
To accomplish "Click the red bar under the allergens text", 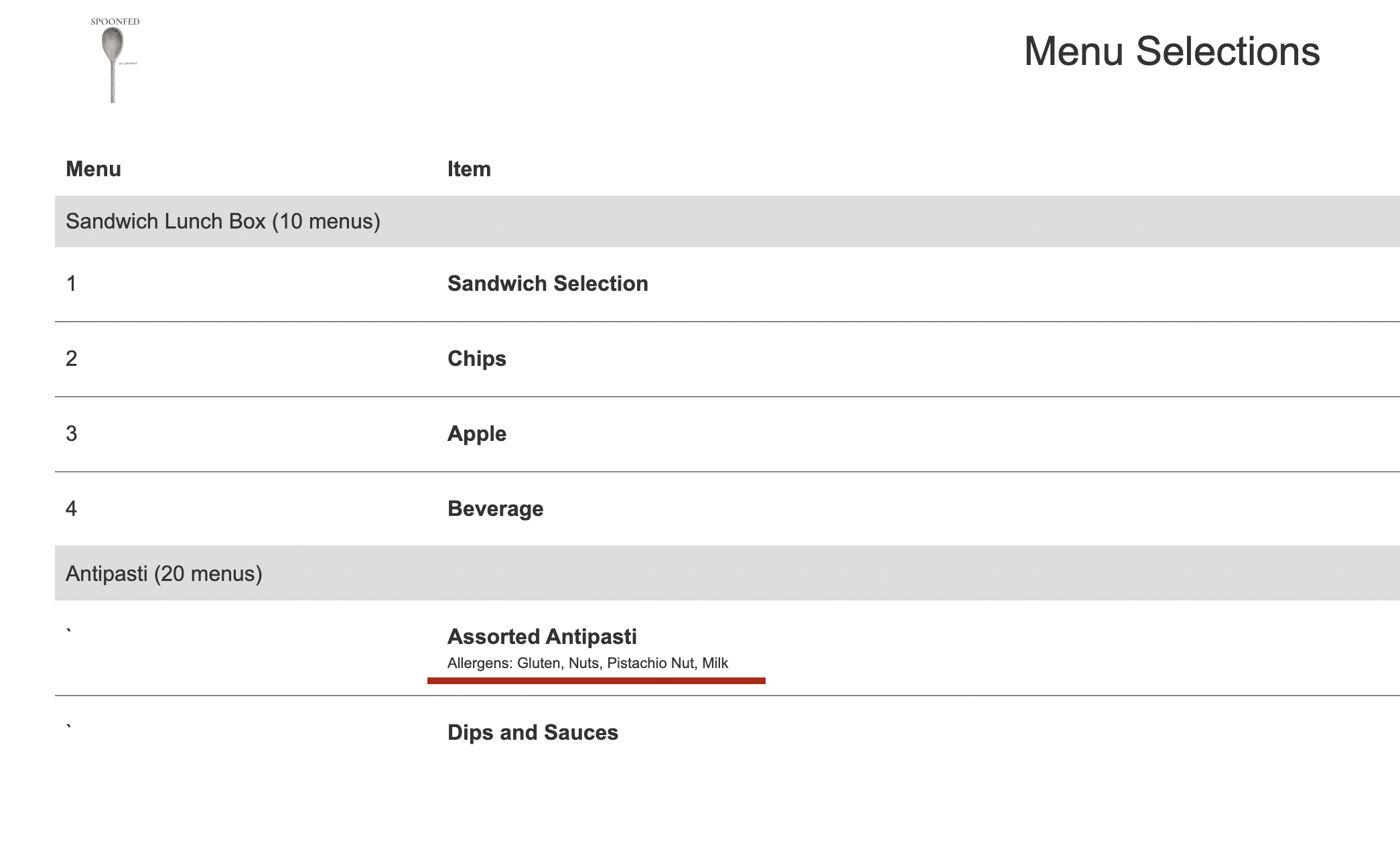I will 596,681.
